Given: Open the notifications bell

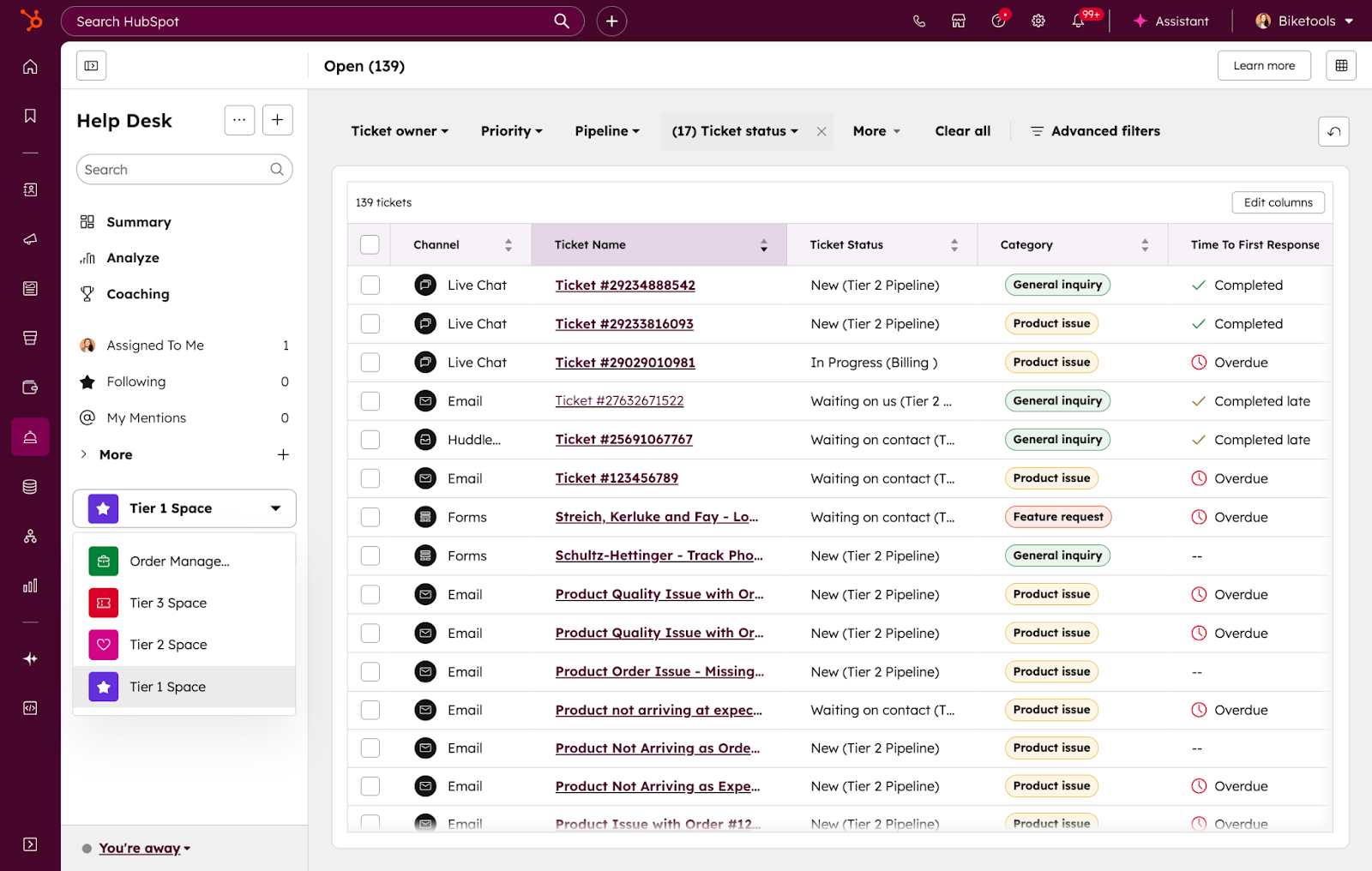Looking at the screenshot, I should [1078, 21].
